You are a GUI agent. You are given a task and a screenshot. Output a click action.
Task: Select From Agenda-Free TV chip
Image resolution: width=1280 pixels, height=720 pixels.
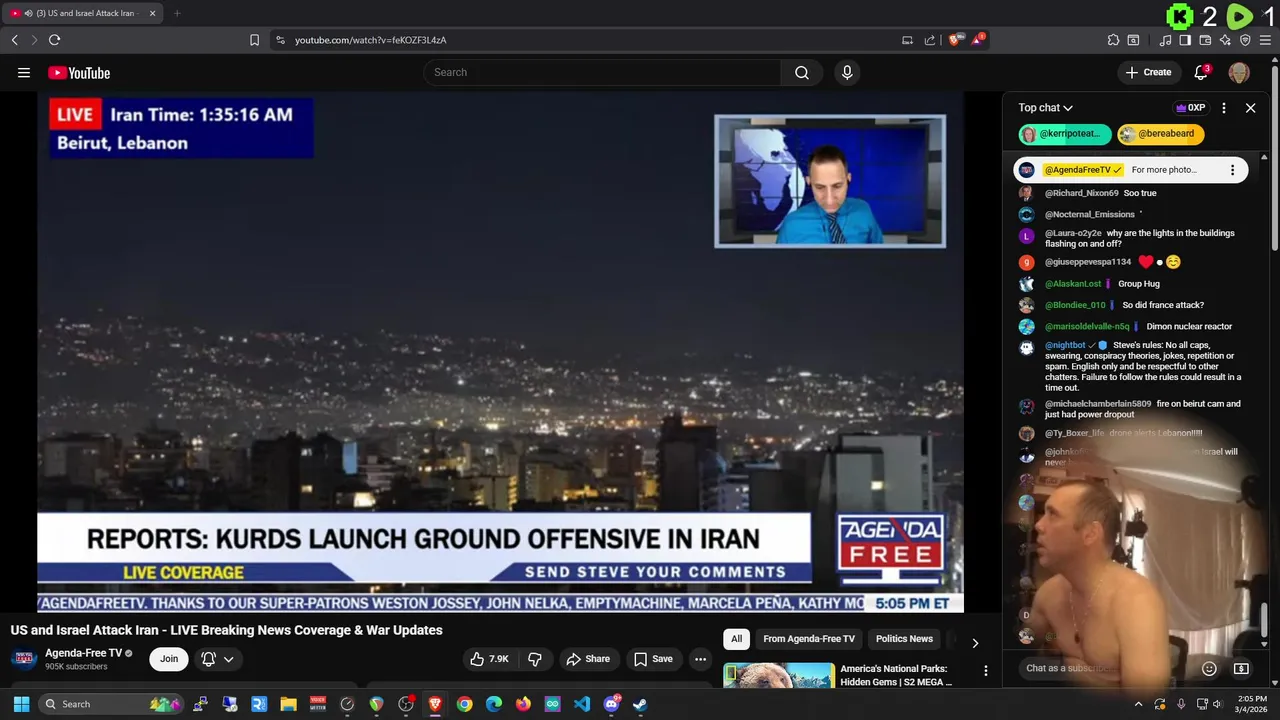coord(809,639)
